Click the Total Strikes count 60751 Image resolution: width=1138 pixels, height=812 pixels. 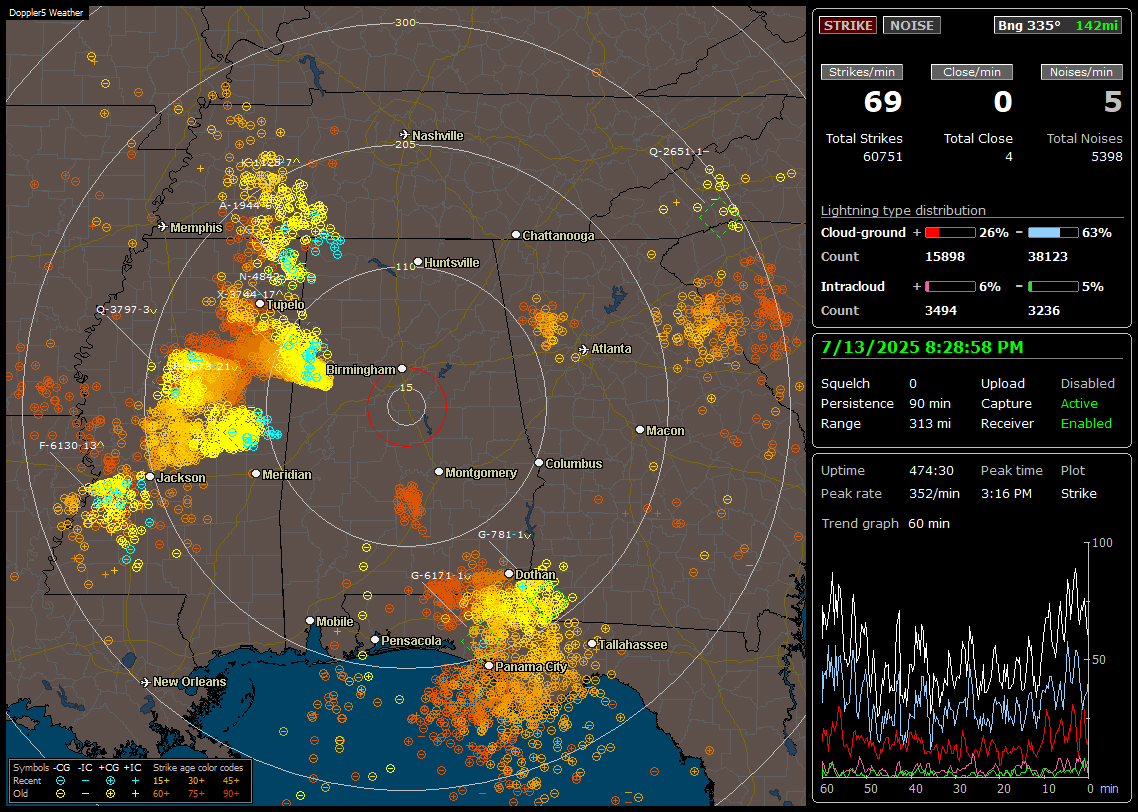[883, 157]
